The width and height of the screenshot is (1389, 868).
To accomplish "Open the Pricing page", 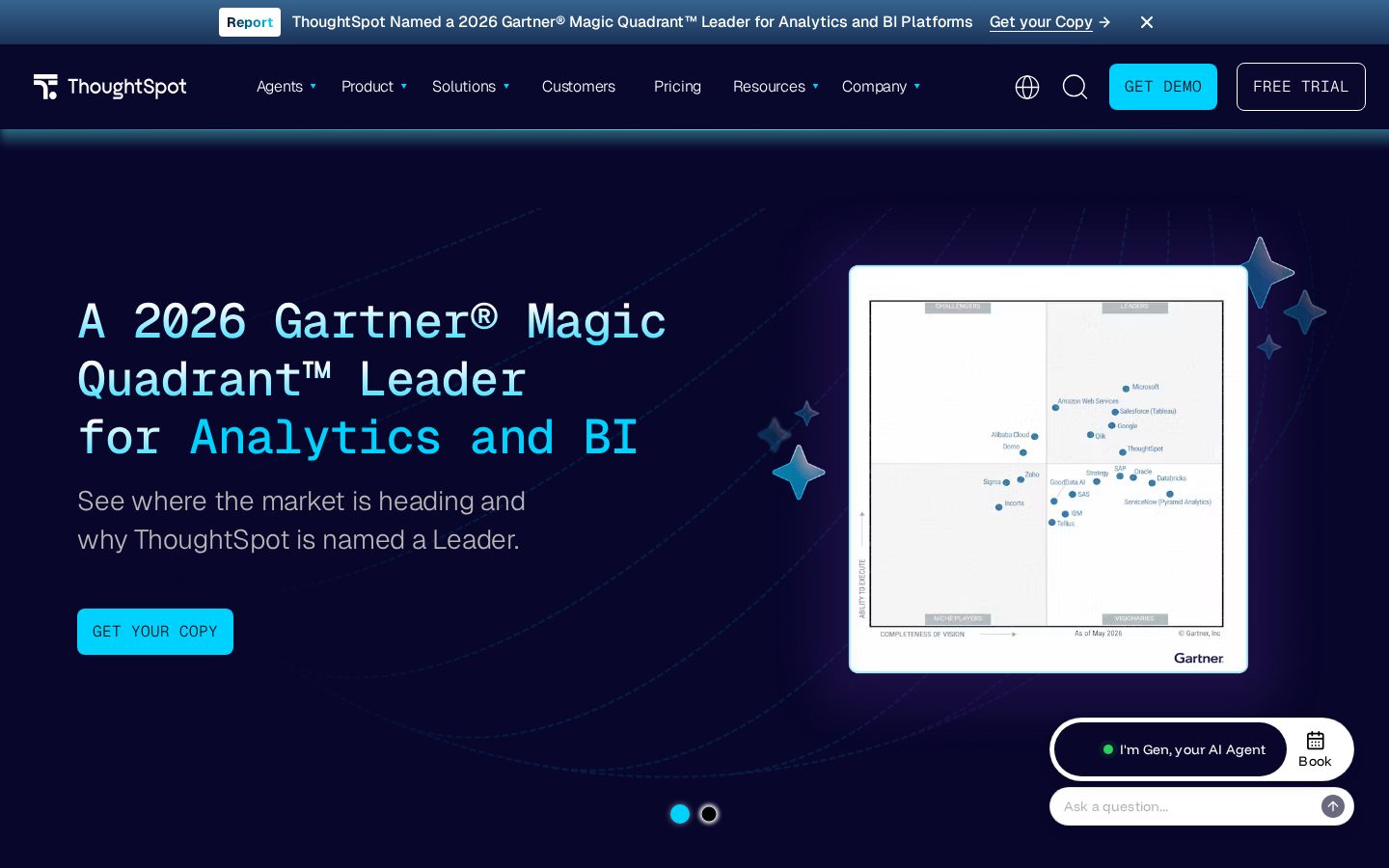I will [677, 87].
